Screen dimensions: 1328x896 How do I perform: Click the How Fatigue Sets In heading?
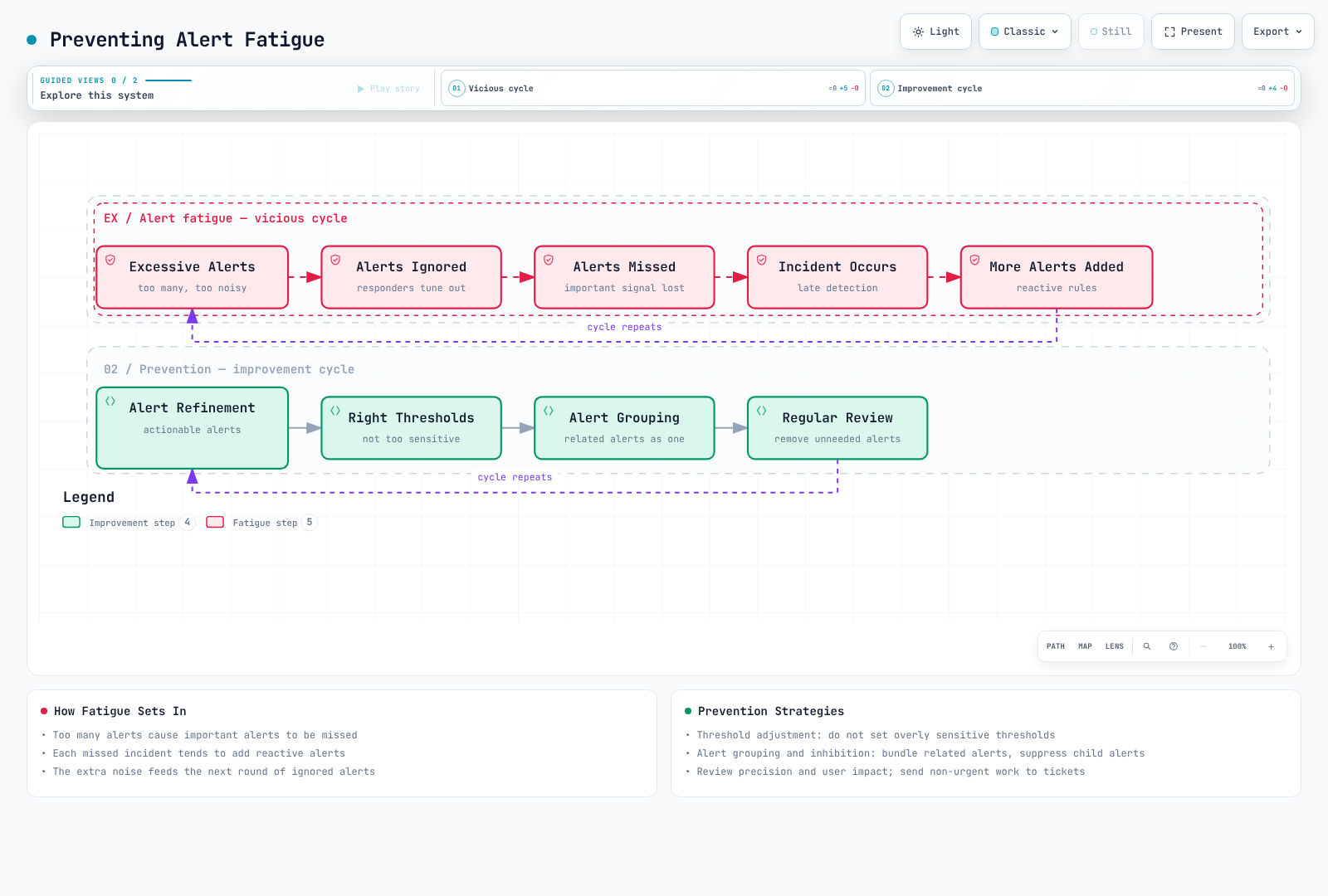tap(120, 711)
